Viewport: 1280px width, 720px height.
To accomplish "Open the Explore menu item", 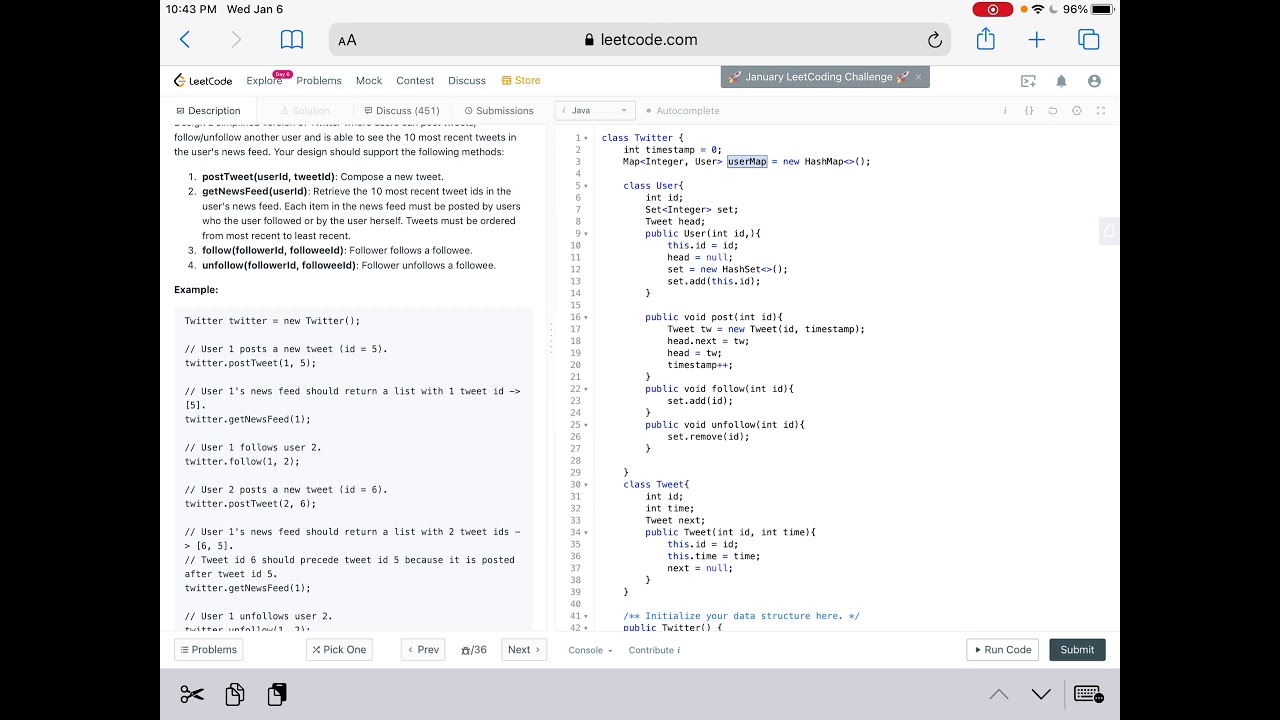I will [265, 81].
